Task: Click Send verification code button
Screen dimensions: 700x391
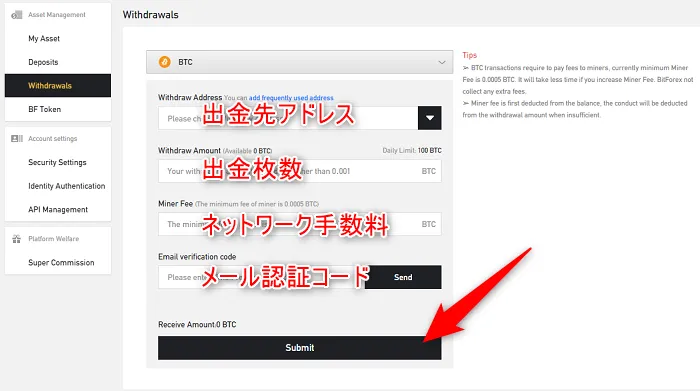Action: [x=403, y=277]
